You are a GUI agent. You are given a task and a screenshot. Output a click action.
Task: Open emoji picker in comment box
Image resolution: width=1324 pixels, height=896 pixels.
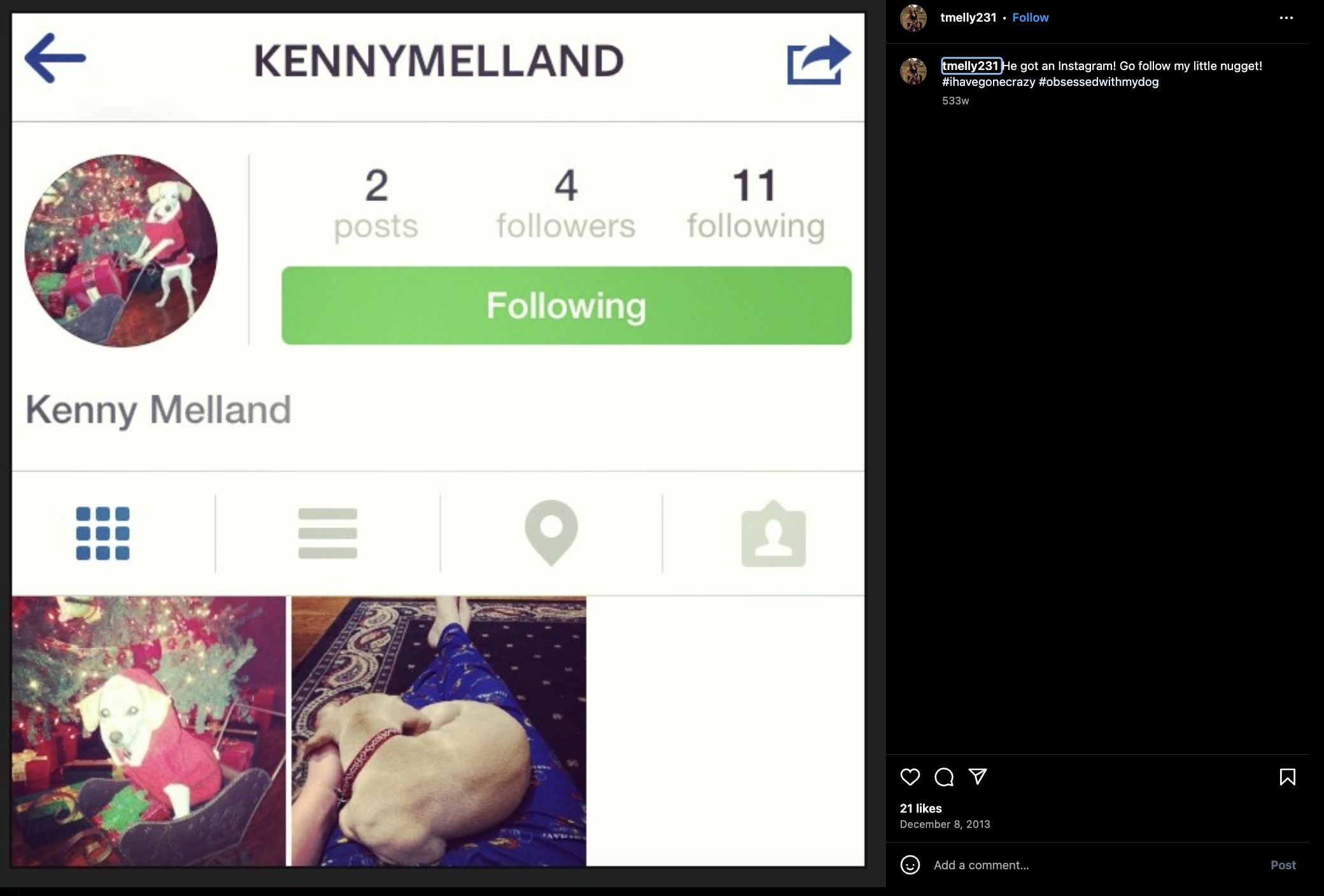pos(910,865)
